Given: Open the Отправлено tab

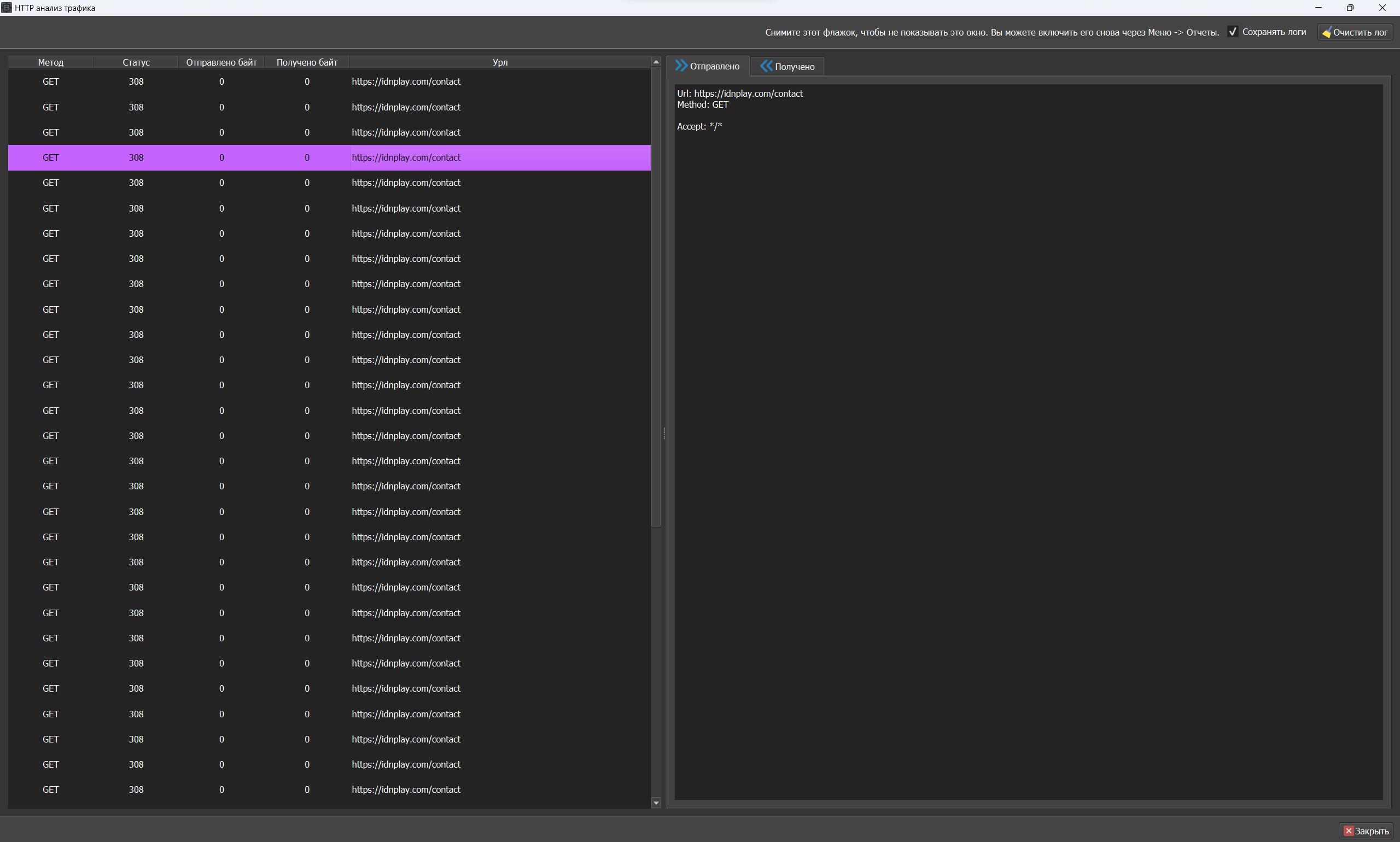Looking at the screenshot, I should pos(714,66).
